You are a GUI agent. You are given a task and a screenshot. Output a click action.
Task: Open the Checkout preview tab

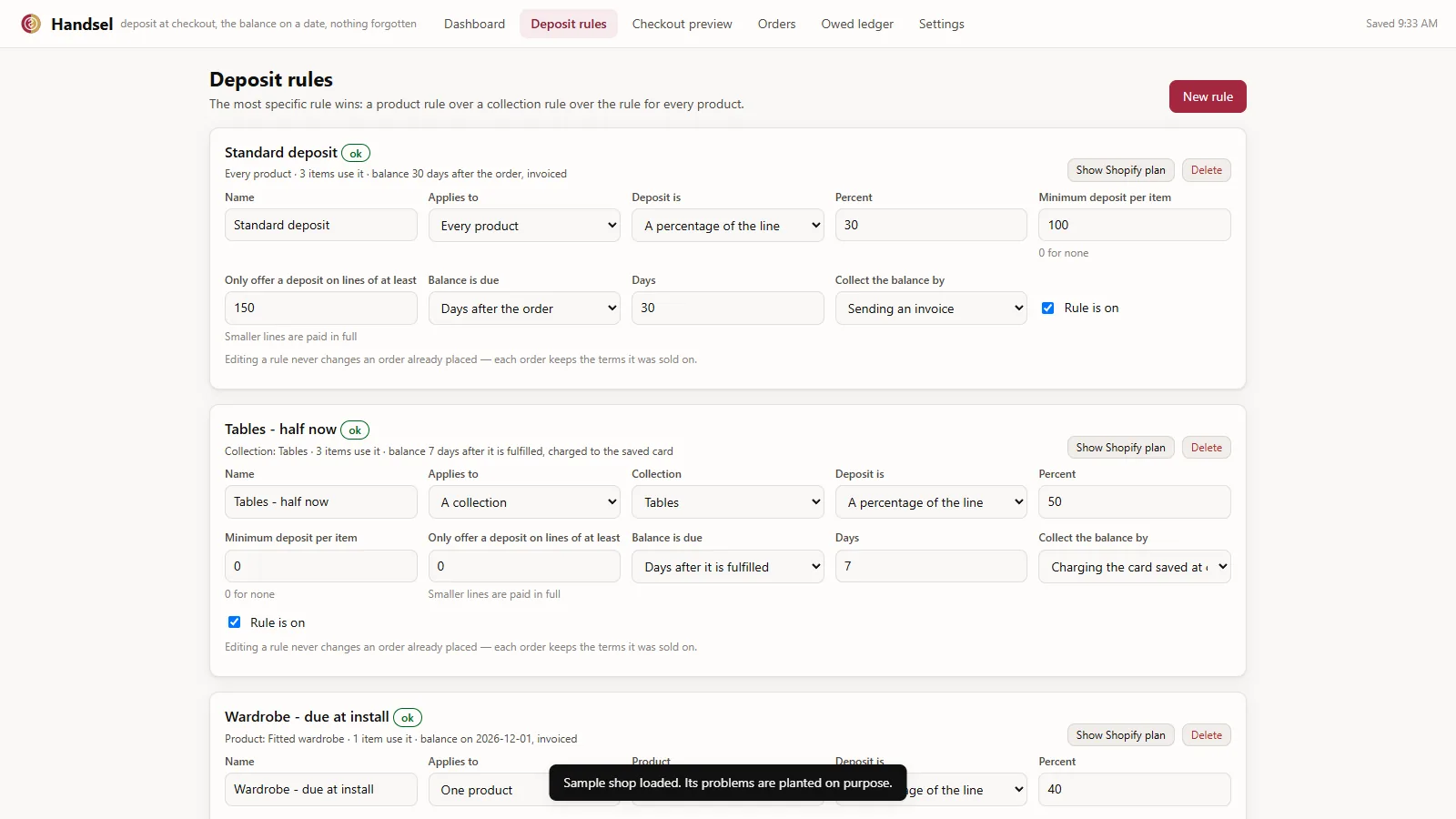(682, 24)
